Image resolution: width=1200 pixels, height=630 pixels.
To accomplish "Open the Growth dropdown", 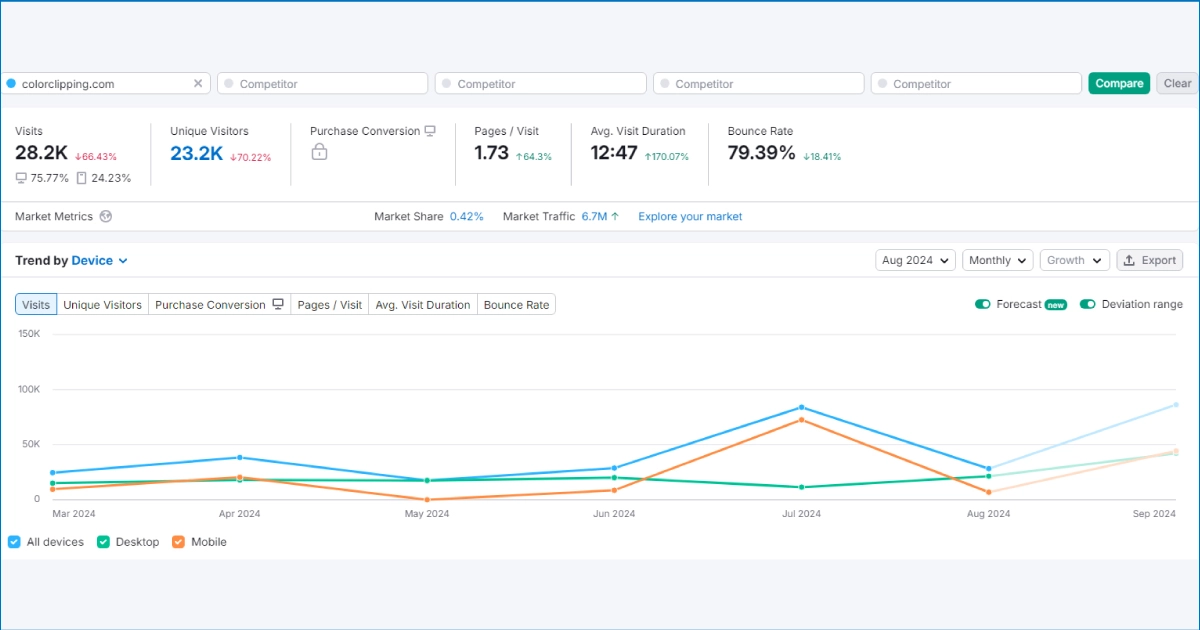I will [x=1075, y=260].
